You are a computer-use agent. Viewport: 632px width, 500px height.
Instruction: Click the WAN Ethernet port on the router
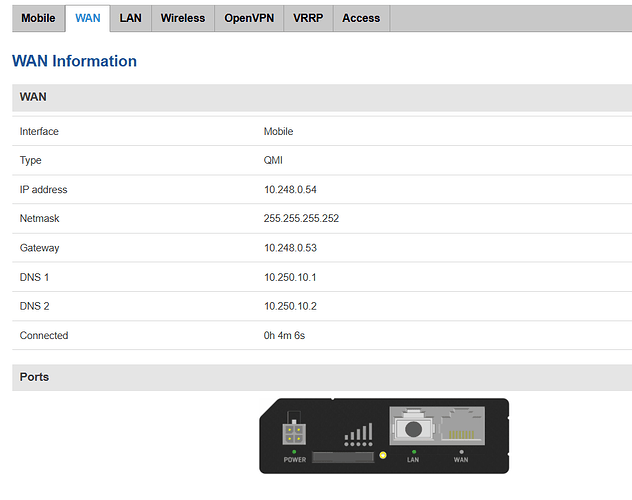(x=460, y=428)
